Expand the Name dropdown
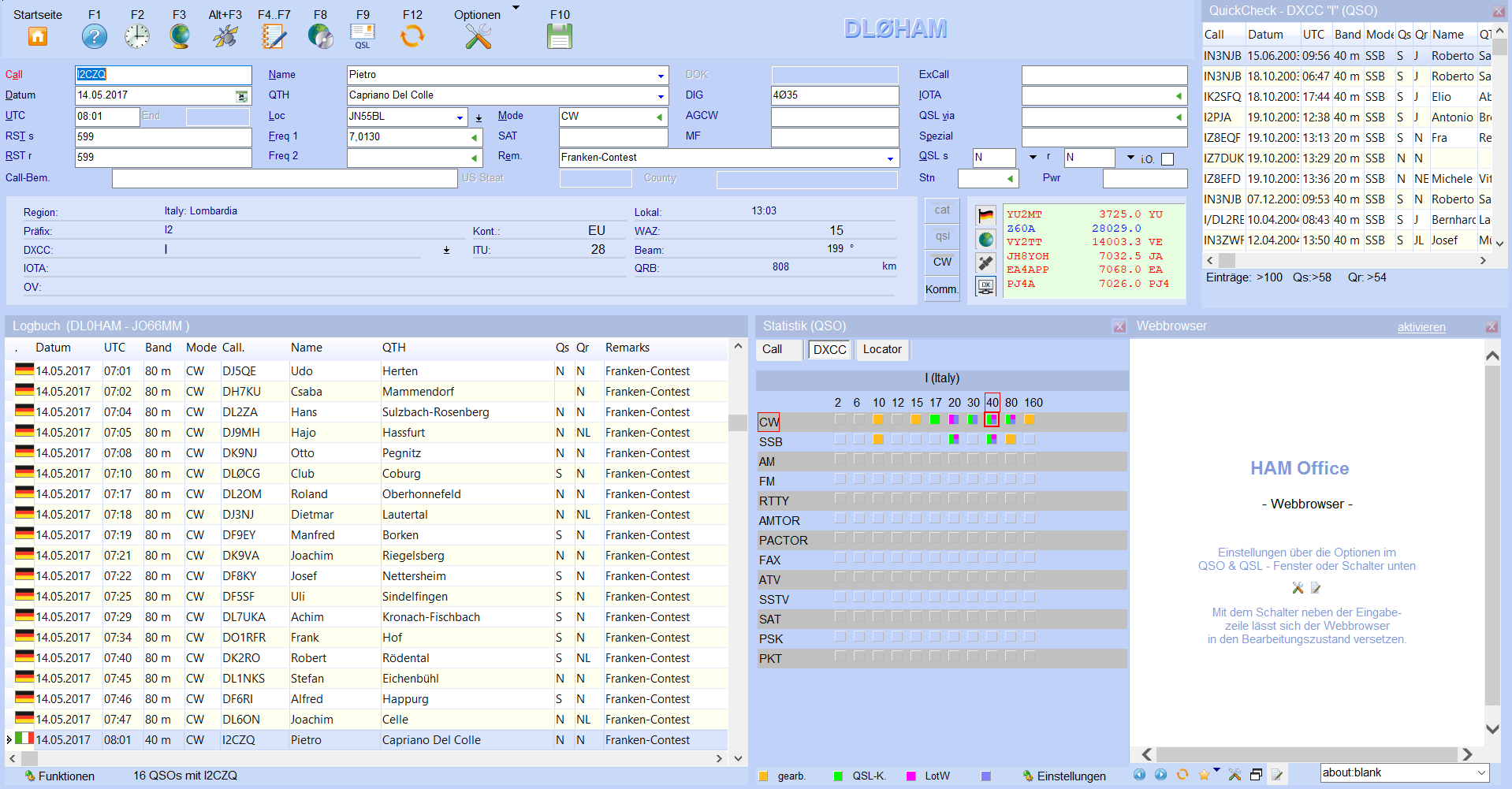 [661, 76]
